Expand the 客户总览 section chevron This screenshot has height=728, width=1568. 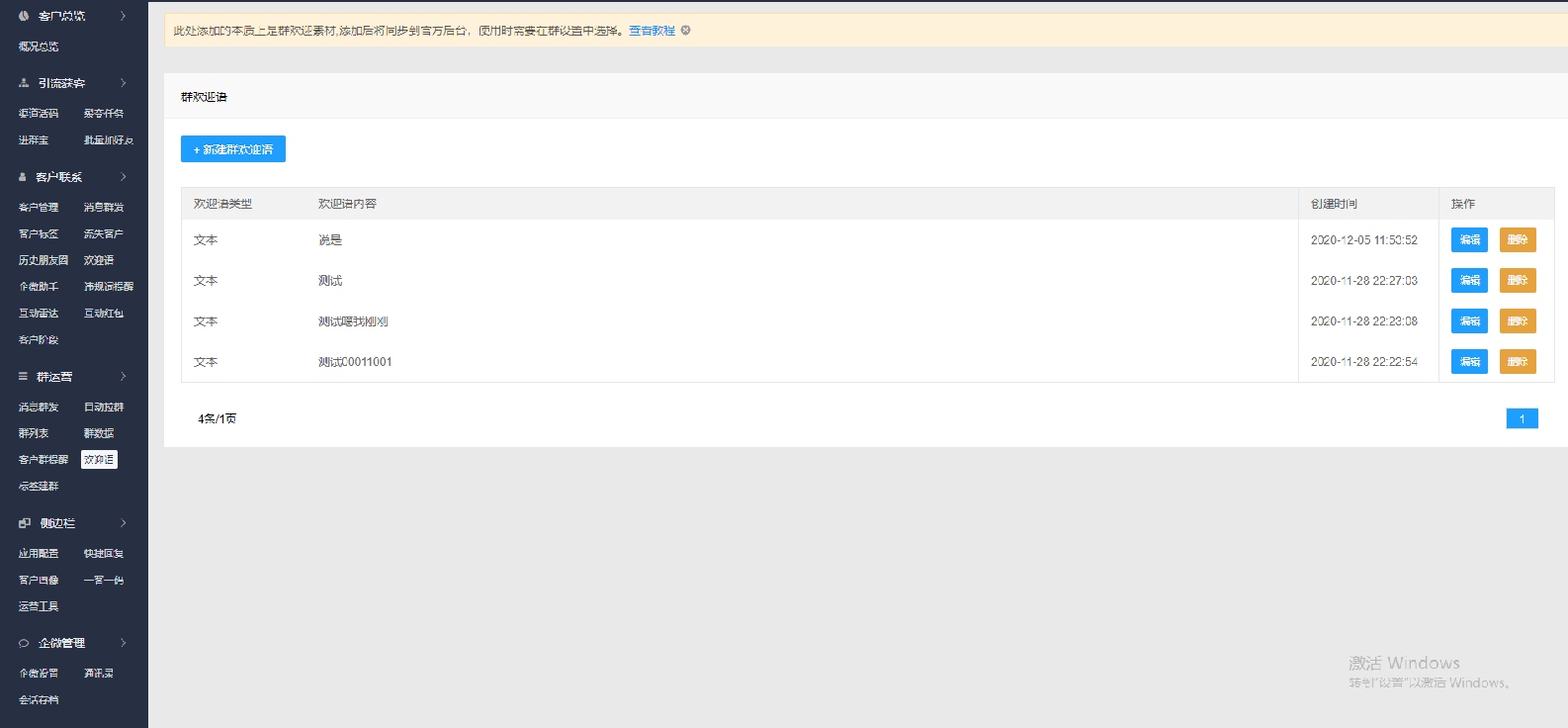(x=124, y=16)
